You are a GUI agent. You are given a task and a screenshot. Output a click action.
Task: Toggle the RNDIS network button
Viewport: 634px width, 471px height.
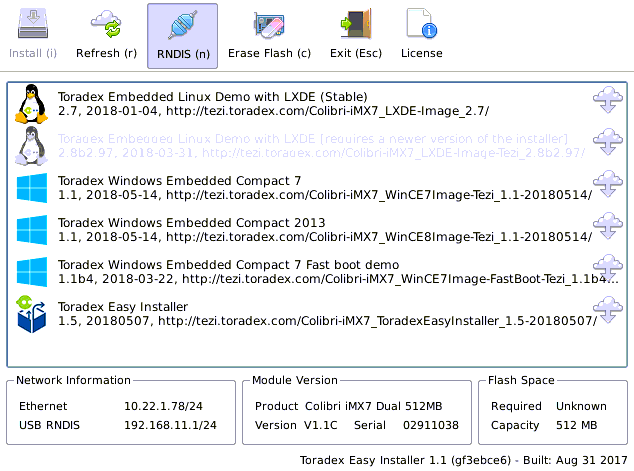pos(182,32)
